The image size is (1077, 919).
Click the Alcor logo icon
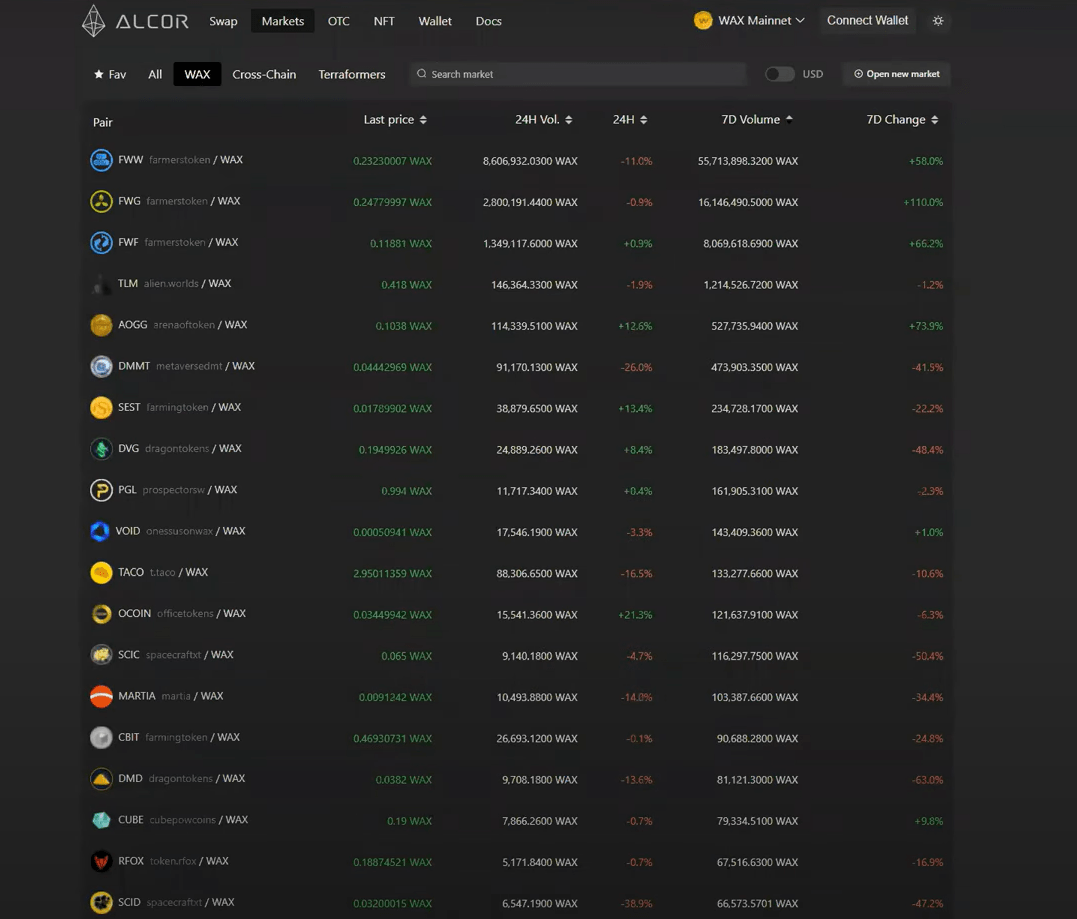point(94,21)
